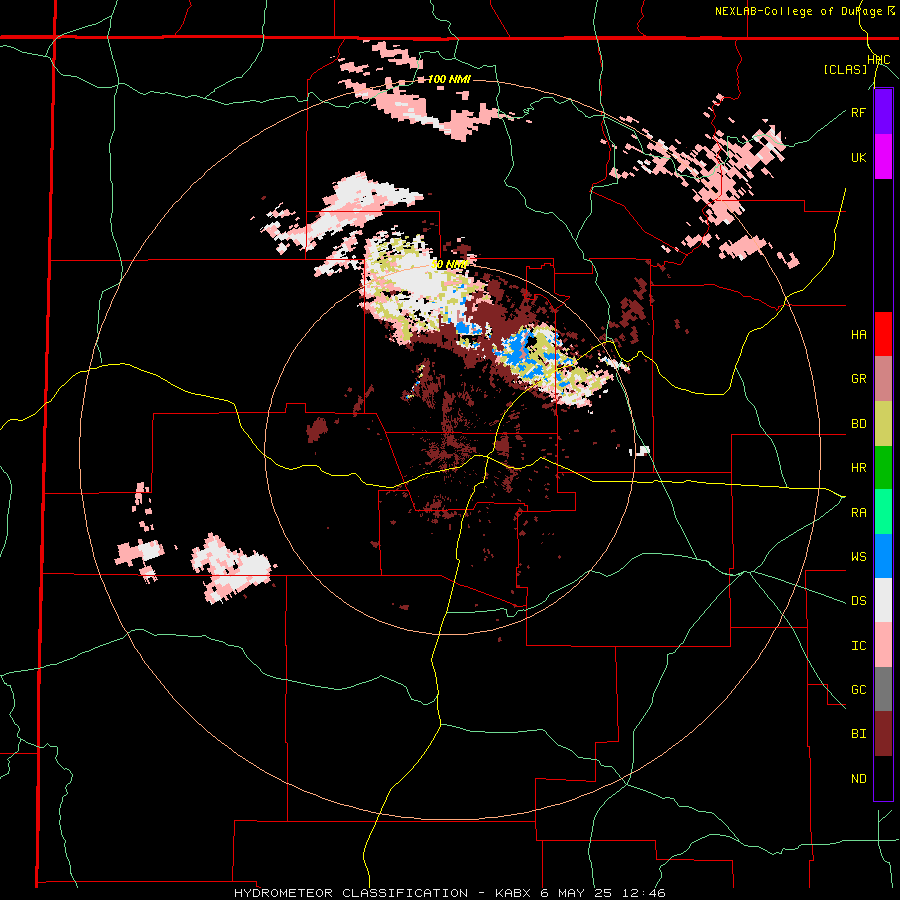Click the ND black legend swatch
The image size is (900, 900).
(x=883, y=778)
